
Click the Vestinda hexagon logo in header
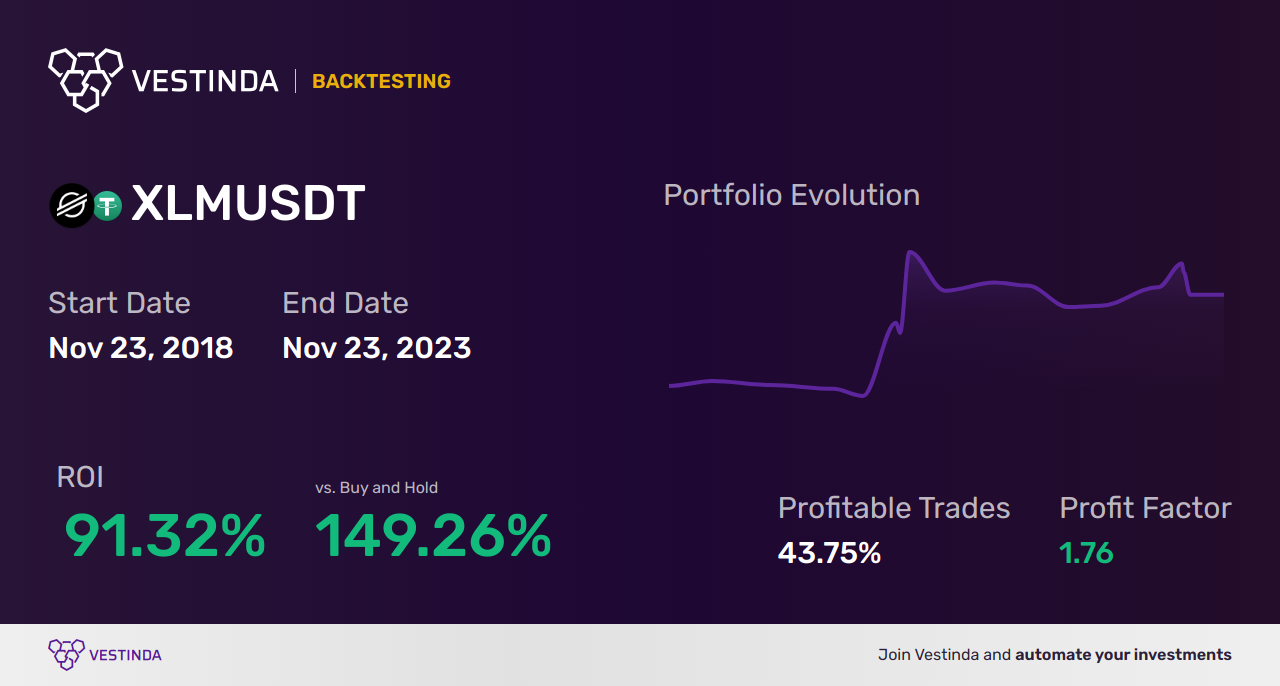(x=86, y=79)
